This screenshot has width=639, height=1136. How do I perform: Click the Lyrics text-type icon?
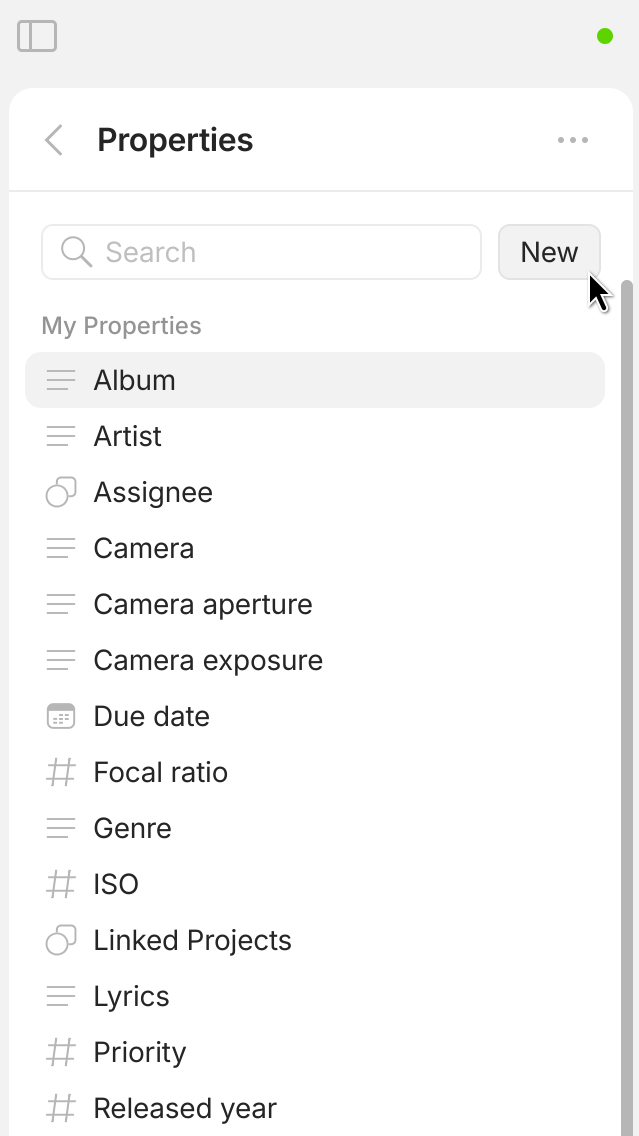[x=61, y=997]
